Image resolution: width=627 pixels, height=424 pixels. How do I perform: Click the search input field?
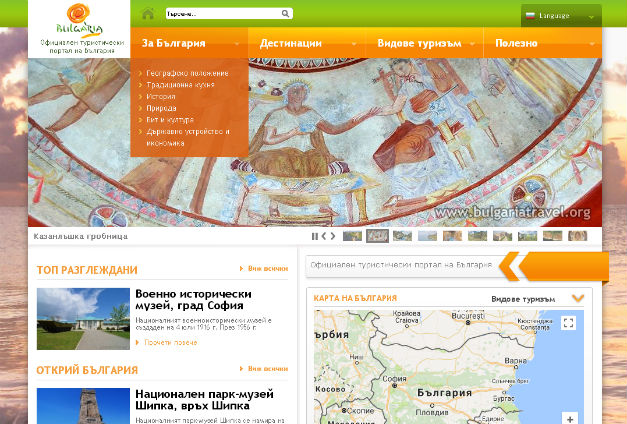[224, 14]
